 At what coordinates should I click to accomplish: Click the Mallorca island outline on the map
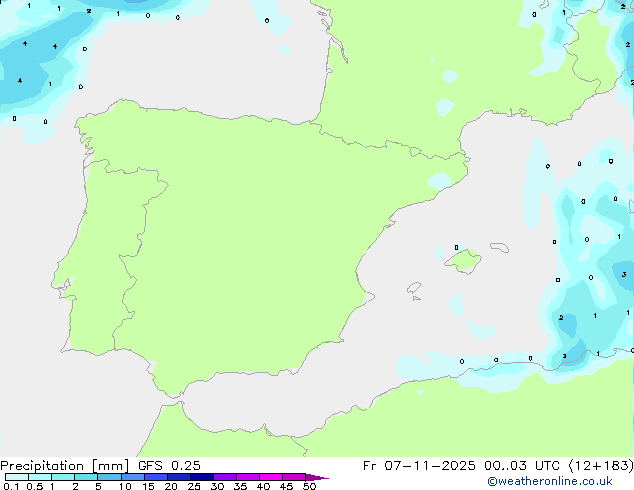click(x=463, y=261)
